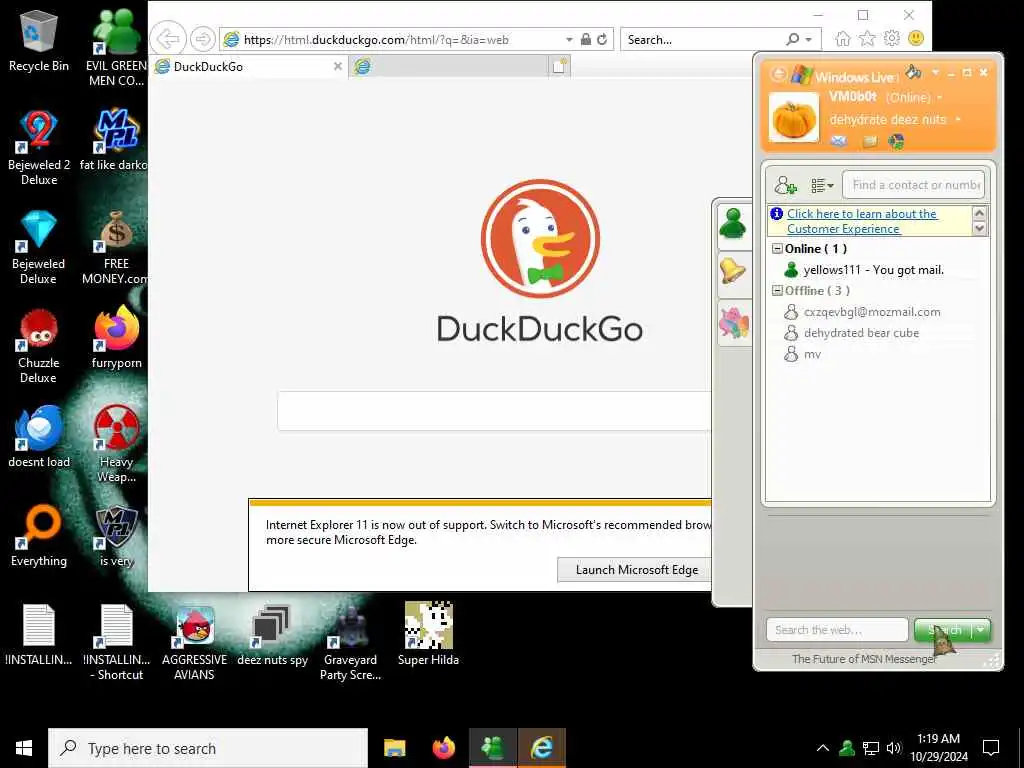Click the Firefox taskbar icon
The width and height of the screenshot is (1024, 768).
444,748
